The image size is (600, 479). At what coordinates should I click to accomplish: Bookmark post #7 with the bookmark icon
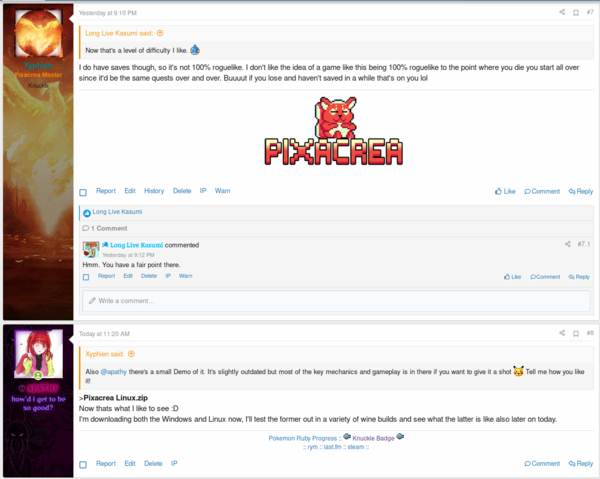(x=576, y=13)
